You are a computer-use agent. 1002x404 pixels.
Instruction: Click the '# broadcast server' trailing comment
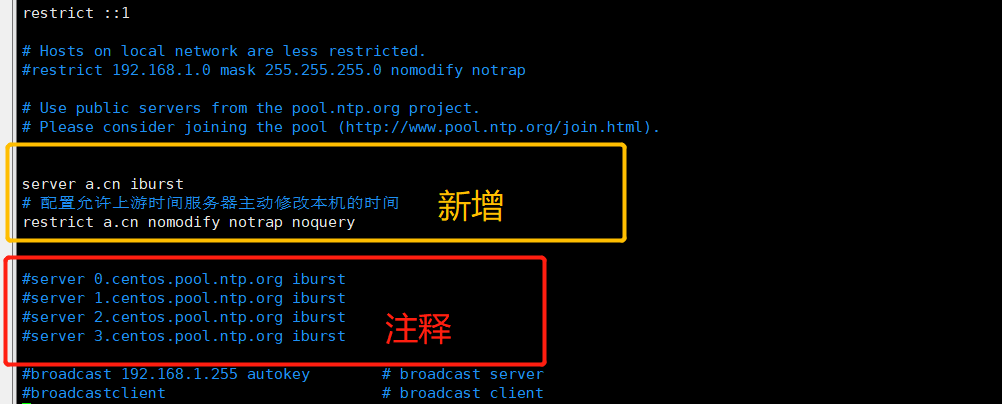[x=463, y=374]
